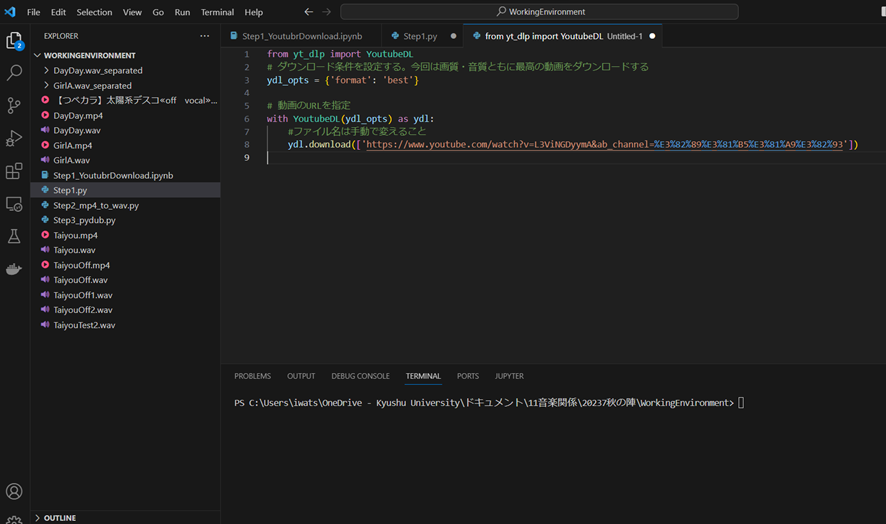Collapse the WORKINGENVIRONMENT folder section

point(89,56)
